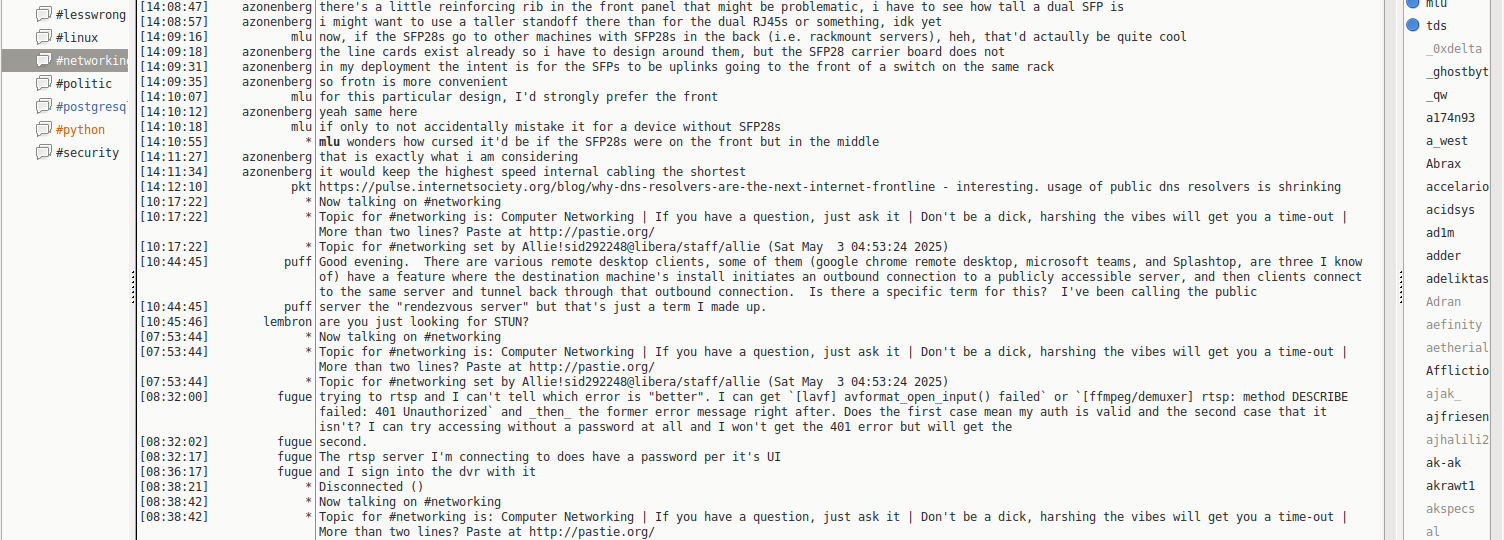This screenshot has height=540, width=1504.
Task: Click the #security channel icon
Action: (43, 153)
